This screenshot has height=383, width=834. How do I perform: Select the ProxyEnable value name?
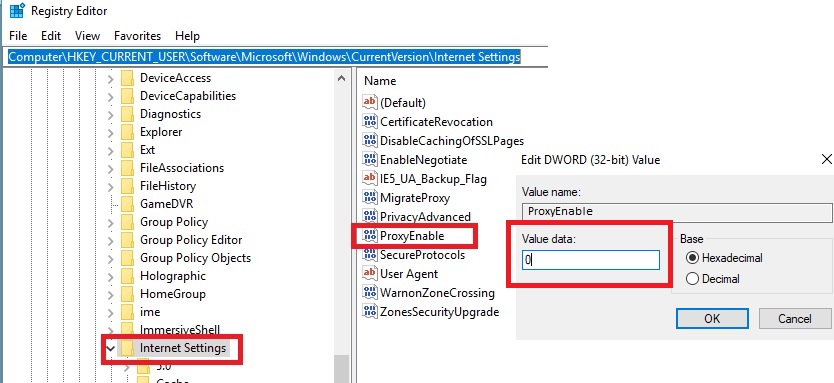(x=412, y=236)
